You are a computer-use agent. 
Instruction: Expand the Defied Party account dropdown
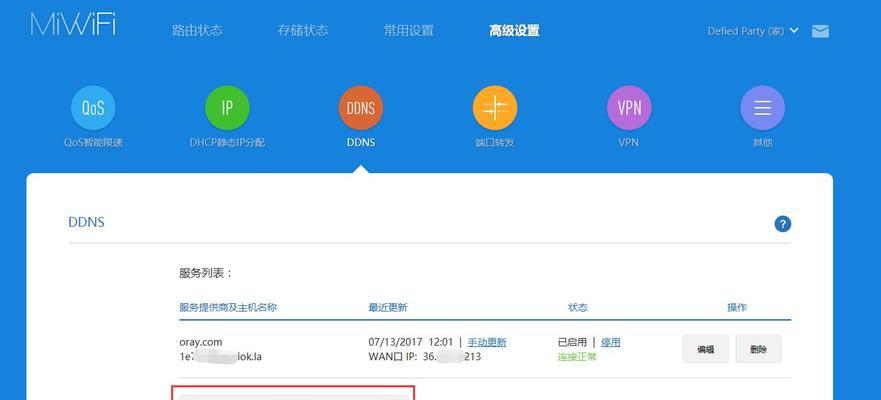tap(753, 31)
